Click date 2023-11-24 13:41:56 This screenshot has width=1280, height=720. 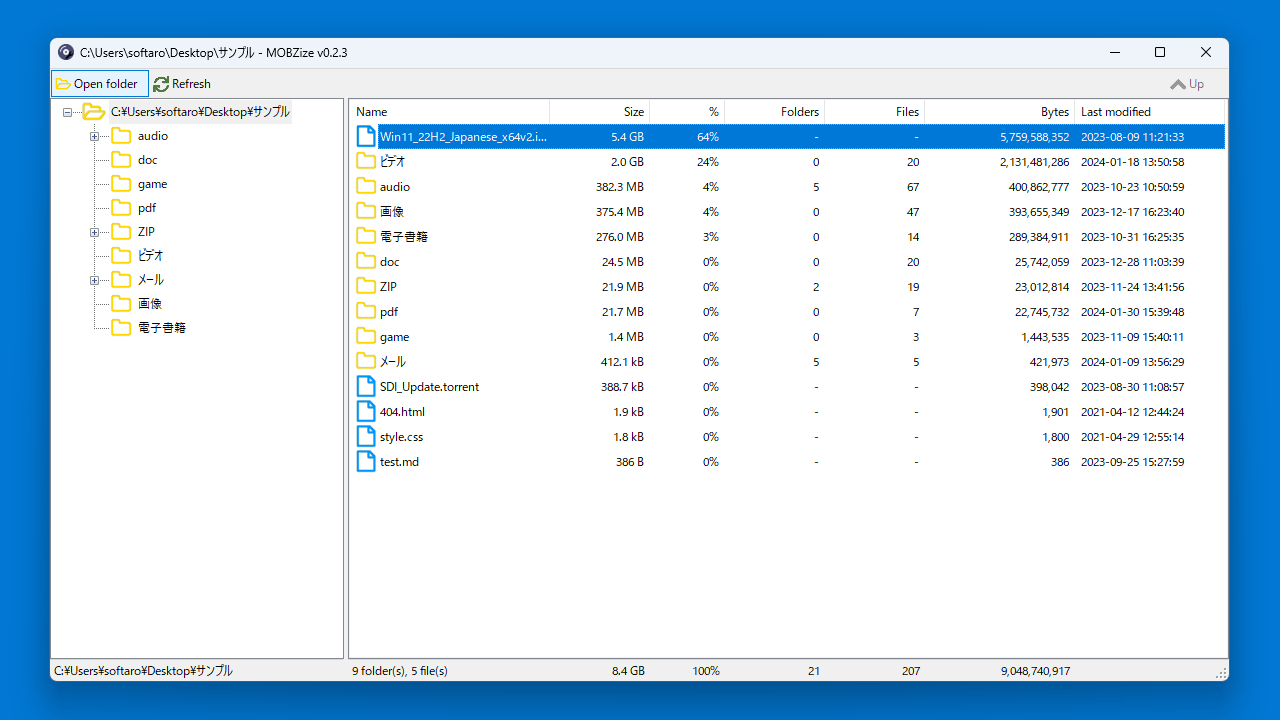click(x=1132, y=287)
